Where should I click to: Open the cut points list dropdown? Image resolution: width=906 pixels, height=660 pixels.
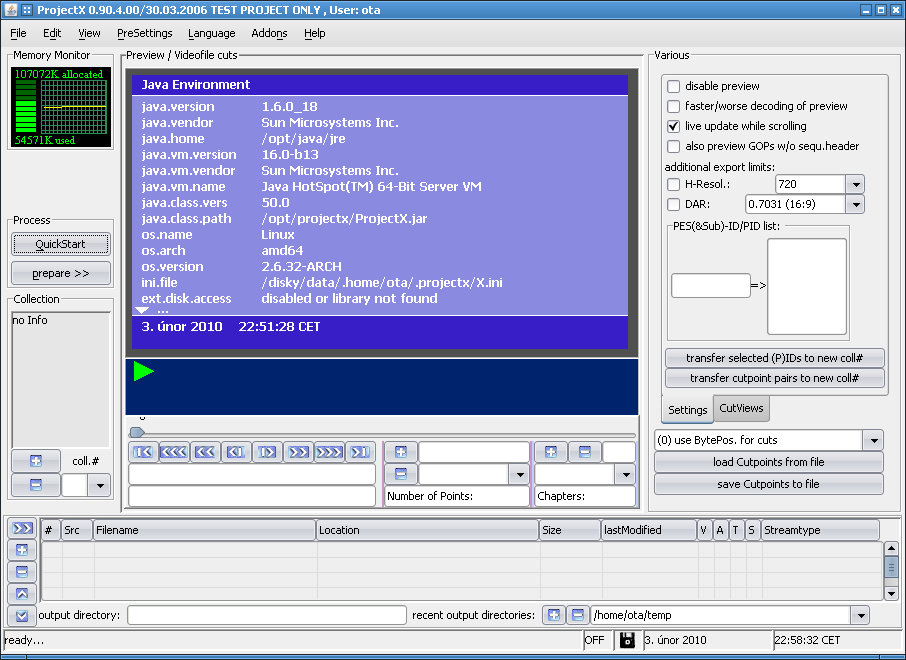tap(519, 474)
